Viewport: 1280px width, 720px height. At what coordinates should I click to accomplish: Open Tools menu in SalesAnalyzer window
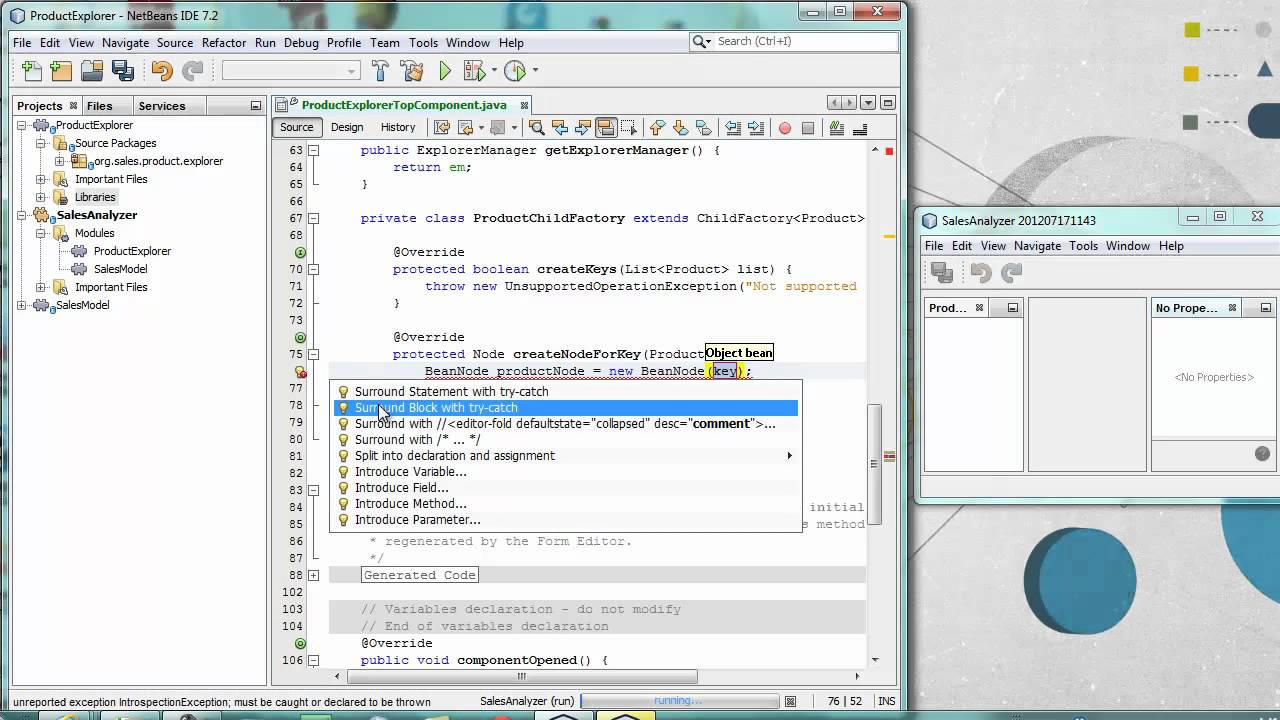[x=1084, y=246]
